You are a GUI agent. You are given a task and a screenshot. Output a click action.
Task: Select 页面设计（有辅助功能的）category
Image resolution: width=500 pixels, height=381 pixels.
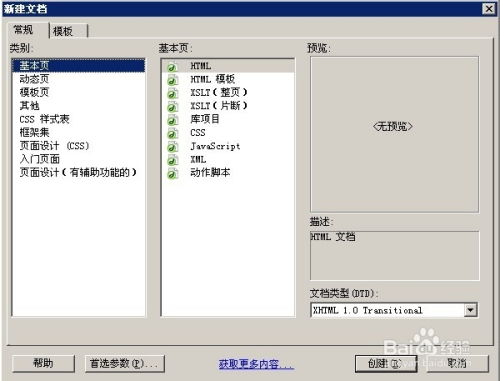click(78, 172)
